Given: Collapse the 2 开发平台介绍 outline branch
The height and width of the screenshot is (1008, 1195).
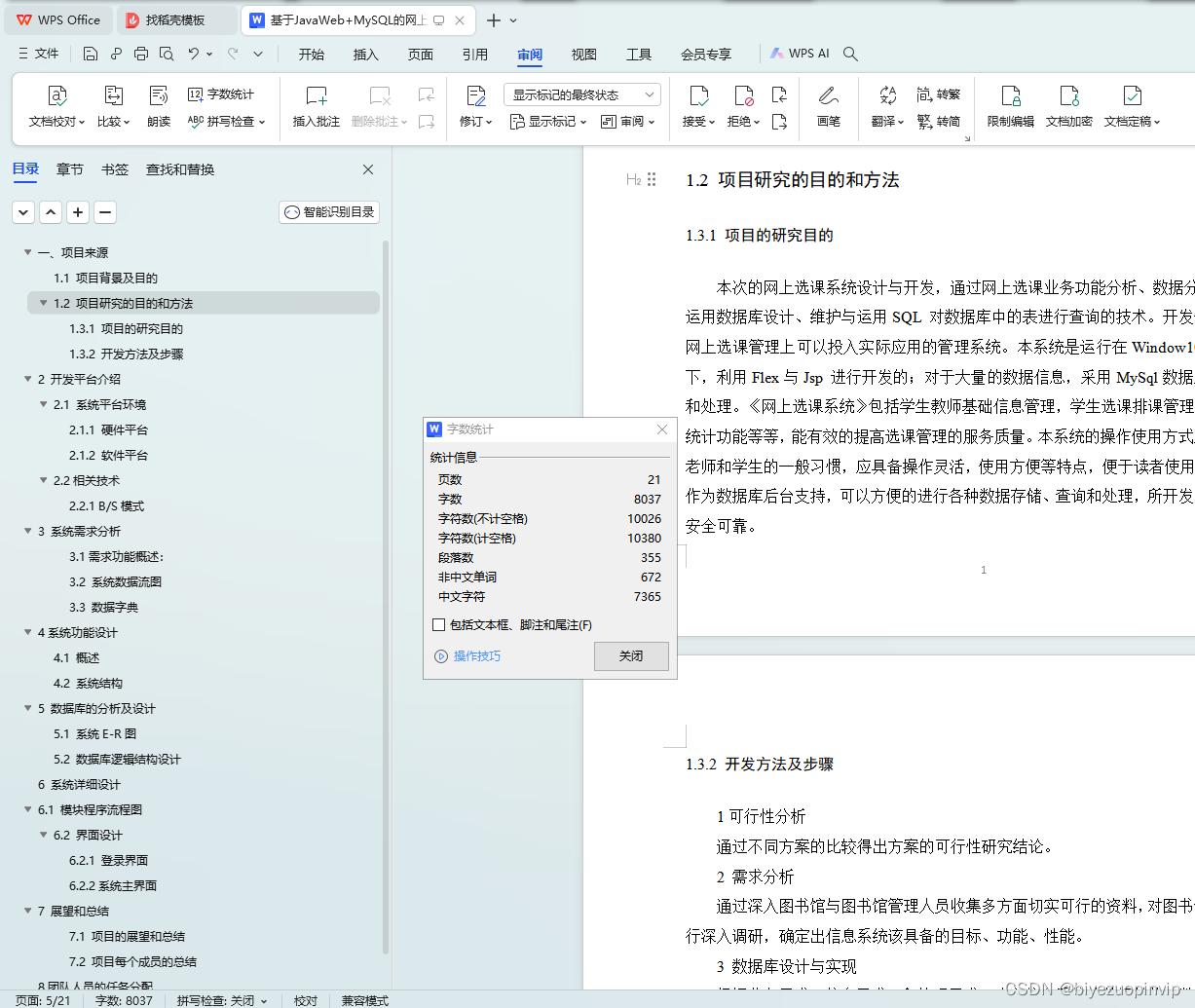Looking at the screenshot, I should point(27,379).
